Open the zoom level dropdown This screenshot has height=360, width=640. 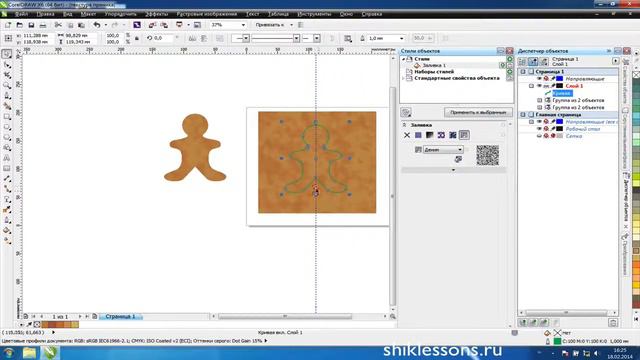[x=243, y=25]
